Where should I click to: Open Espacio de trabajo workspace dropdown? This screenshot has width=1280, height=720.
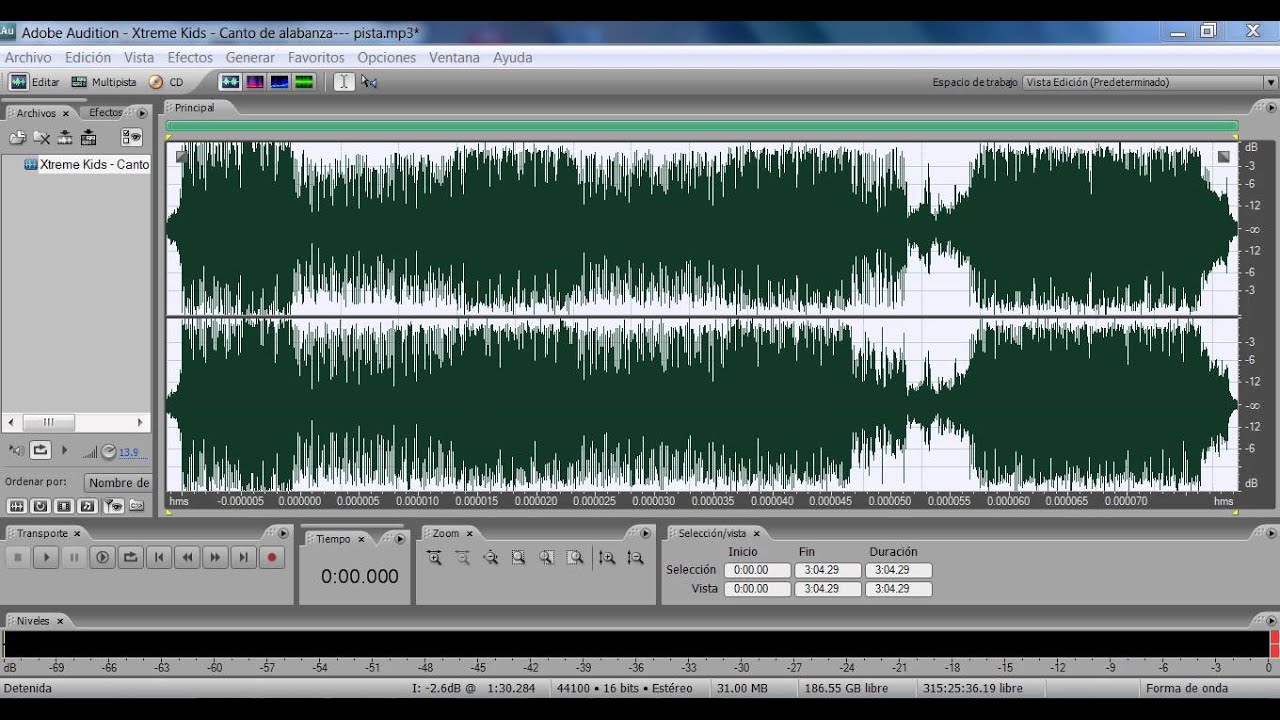pyautogui.click(x=1151, y=82)
